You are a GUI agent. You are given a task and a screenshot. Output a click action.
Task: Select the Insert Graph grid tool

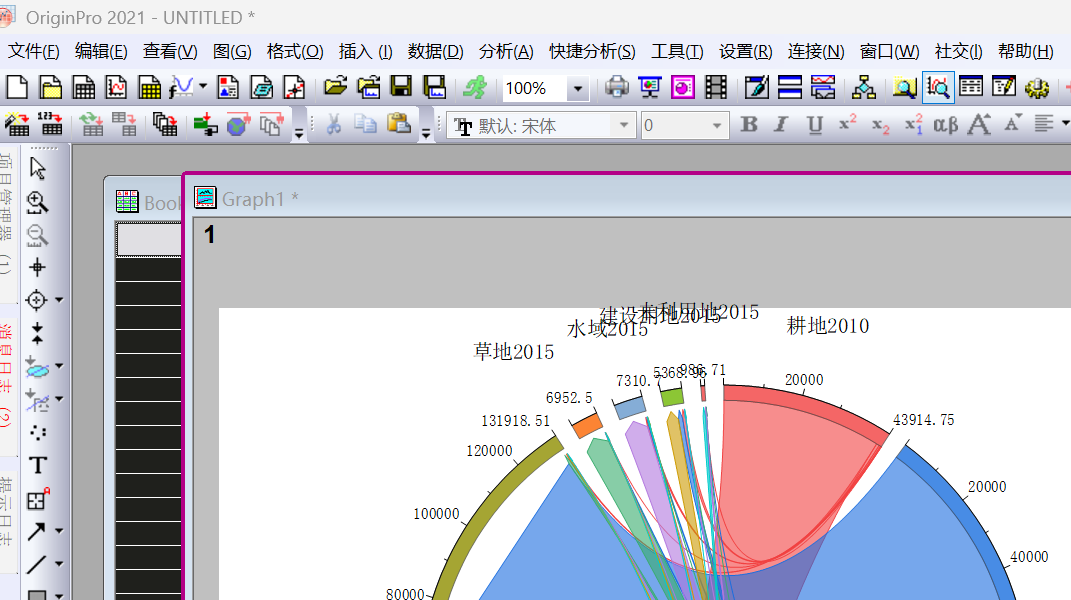(38, 500)
